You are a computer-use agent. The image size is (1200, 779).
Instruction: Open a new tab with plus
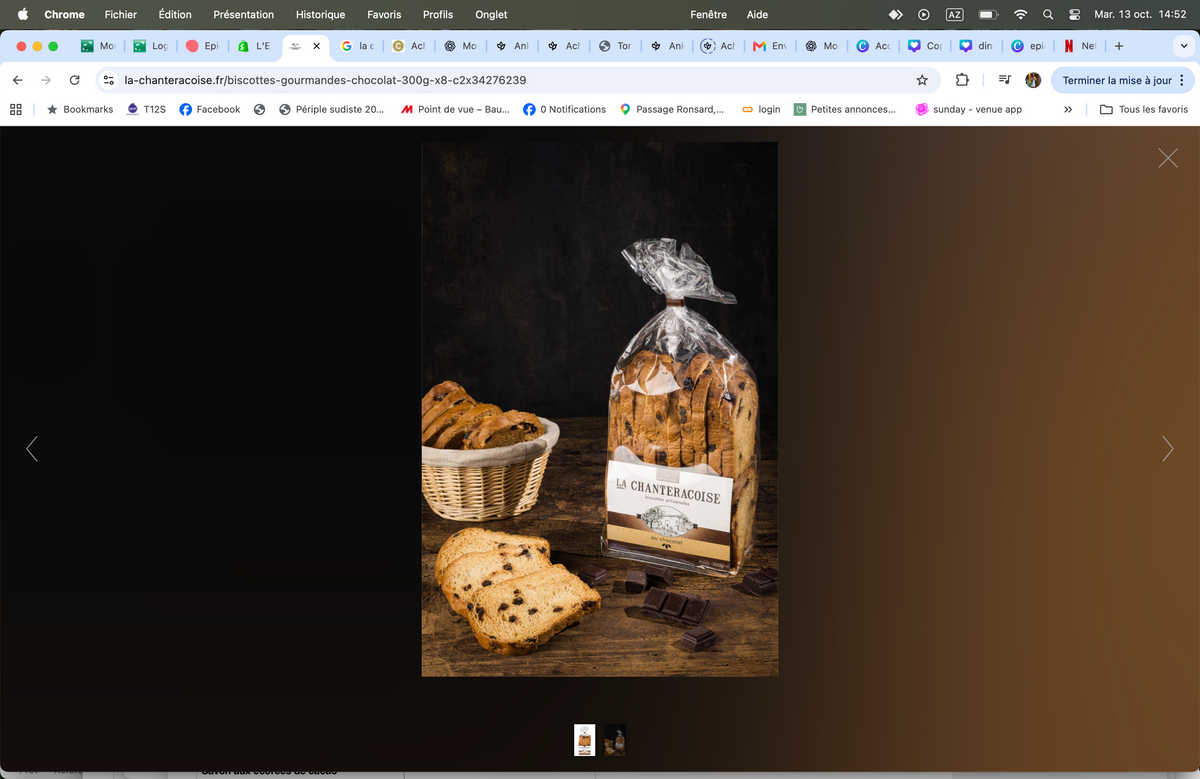click(x=1118, y=46)
